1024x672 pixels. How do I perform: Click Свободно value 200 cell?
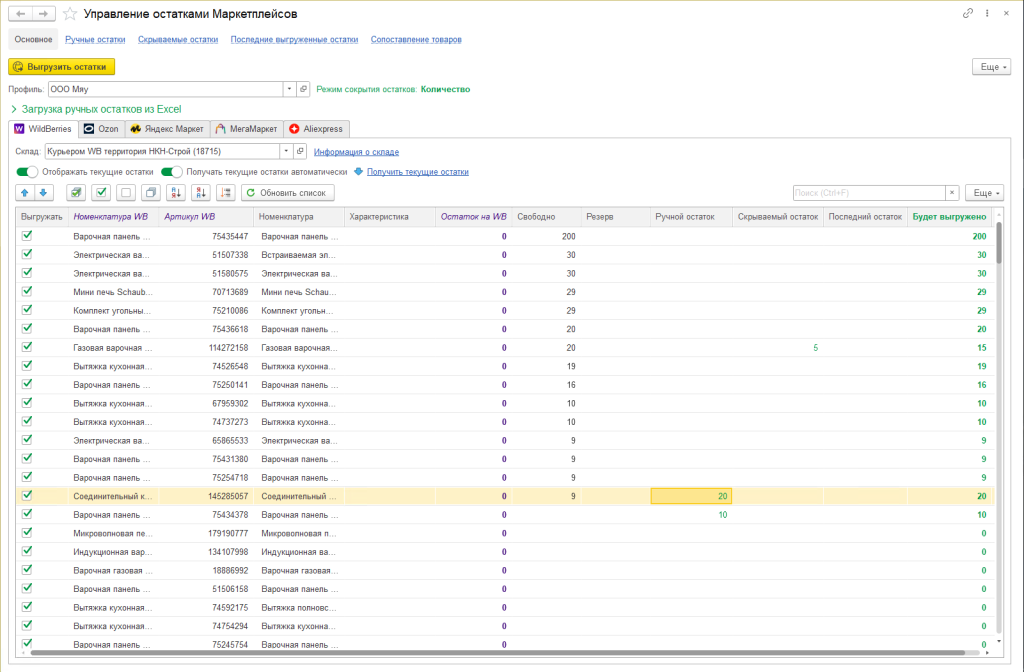click(547, 236)
